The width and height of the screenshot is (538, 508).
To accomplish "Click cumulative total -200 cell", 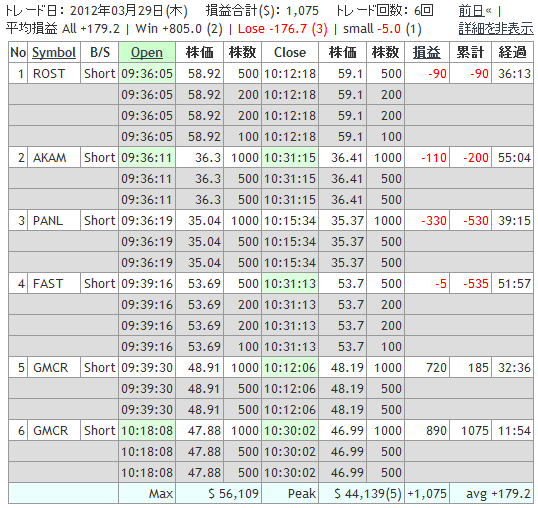I will (x=470, y=157).
